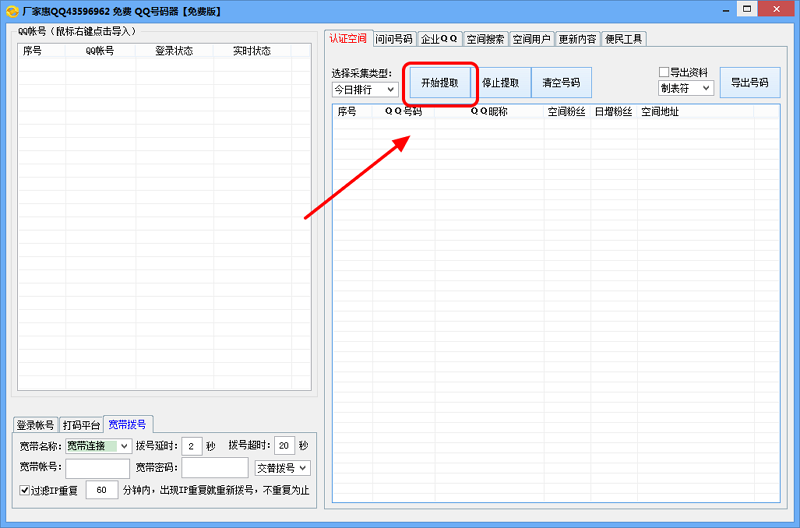Open the 问问号码 tab
The image size is (800, 528).
click(394, 39)
